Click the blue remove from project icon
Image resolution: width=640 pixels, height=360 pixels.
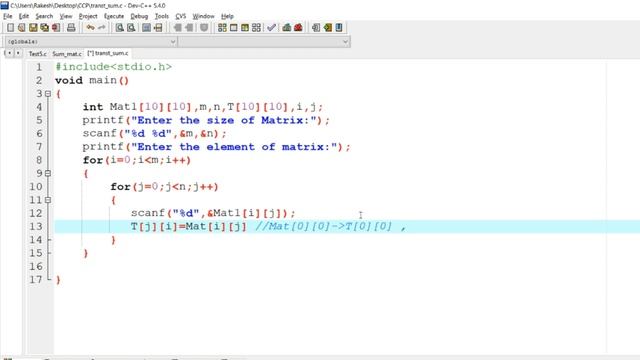click(339, 28)
